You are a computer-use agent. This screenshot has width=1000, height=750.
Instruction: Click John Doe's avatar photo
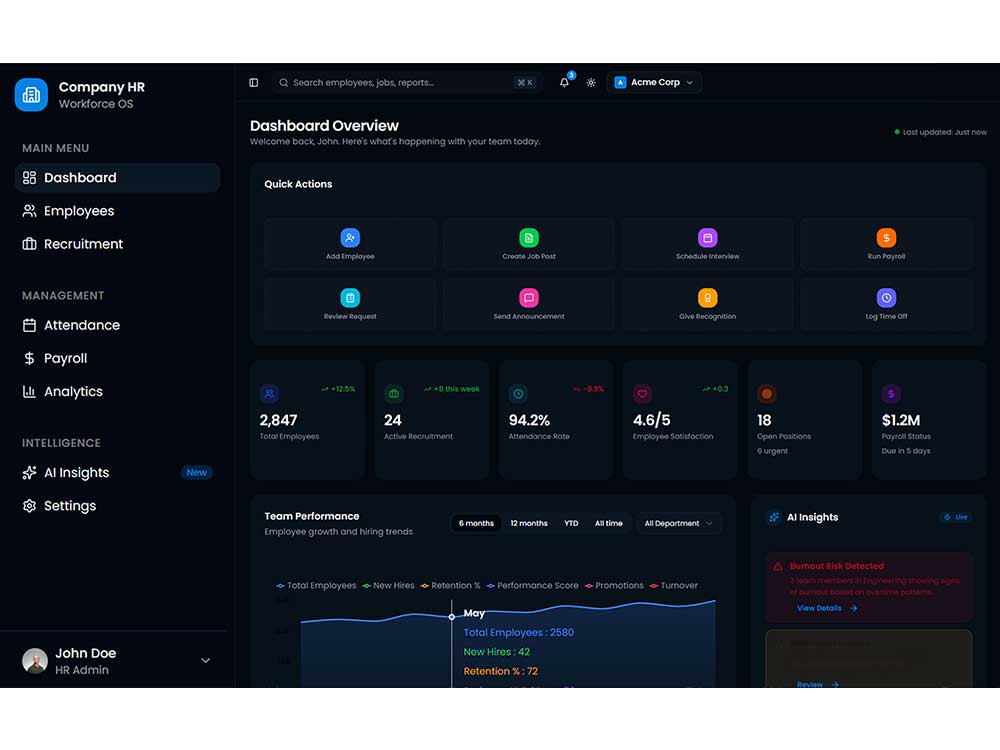[x=35, y=661]
